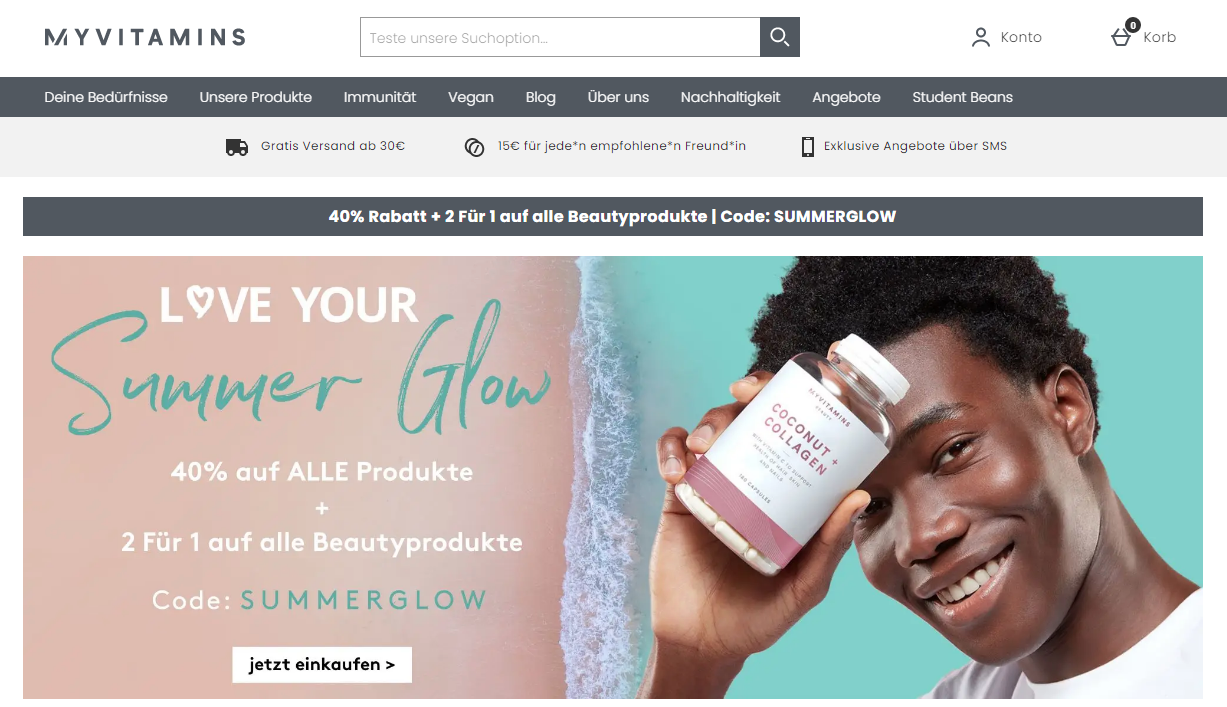Click the magnifying glass search icon
This screenshot has height=707, width=1227.
pos(780,37)
